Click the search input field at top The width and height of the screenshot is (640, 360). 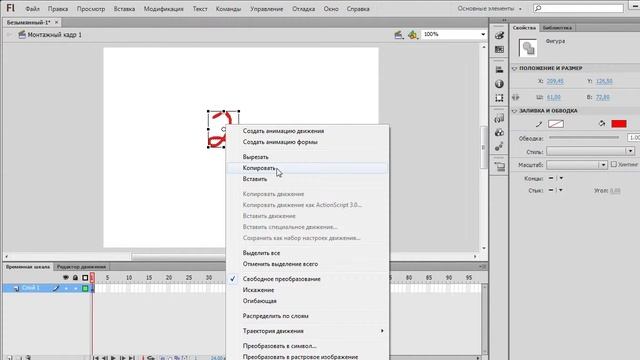[578, 8]
